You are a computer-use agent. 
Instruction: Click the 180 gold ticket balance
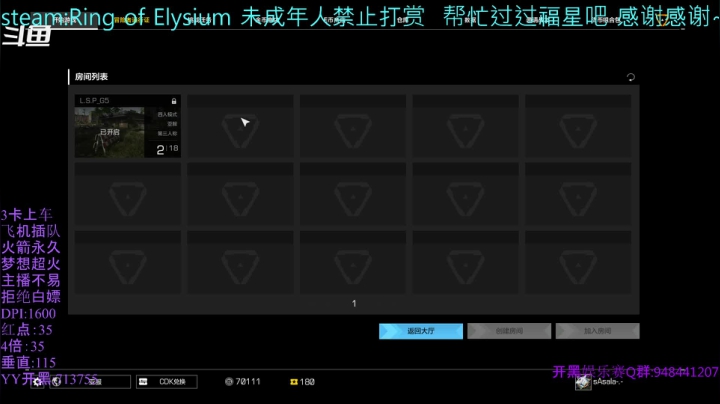302,382
